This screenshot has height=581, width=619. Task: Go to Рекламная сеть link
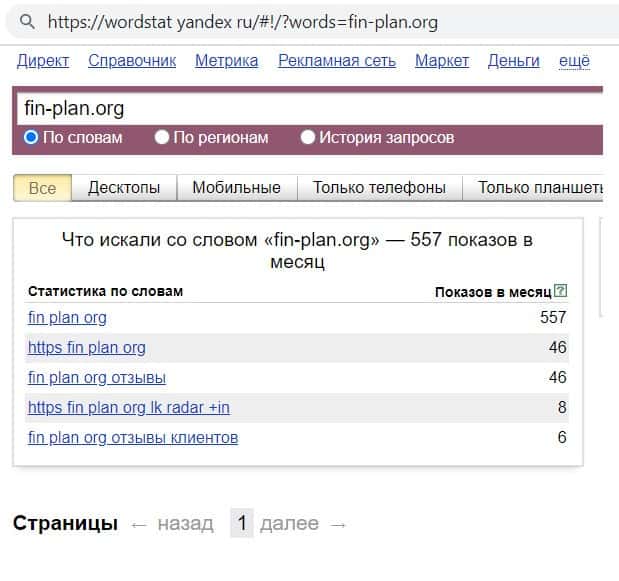click(x=336, y=61)
